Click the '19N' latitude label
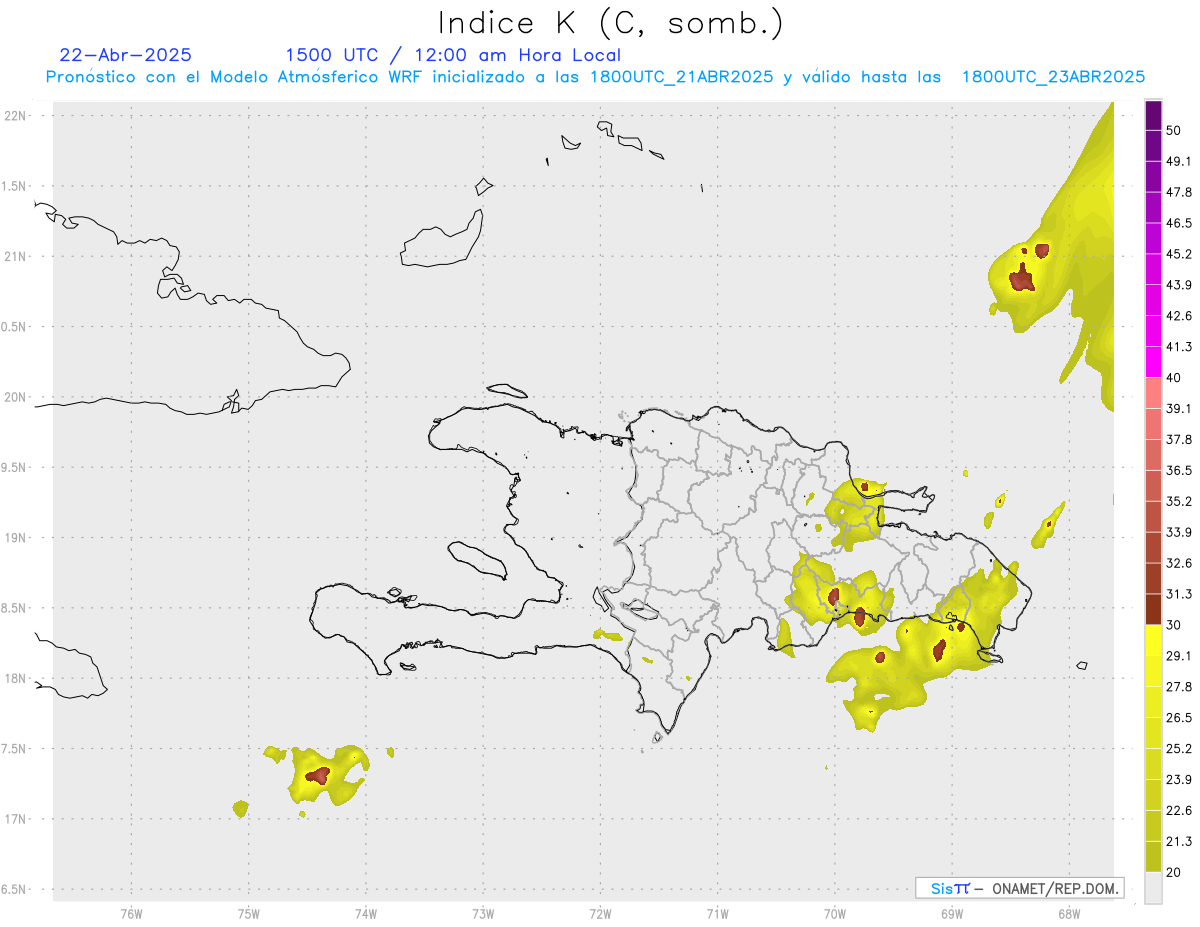 17,538
